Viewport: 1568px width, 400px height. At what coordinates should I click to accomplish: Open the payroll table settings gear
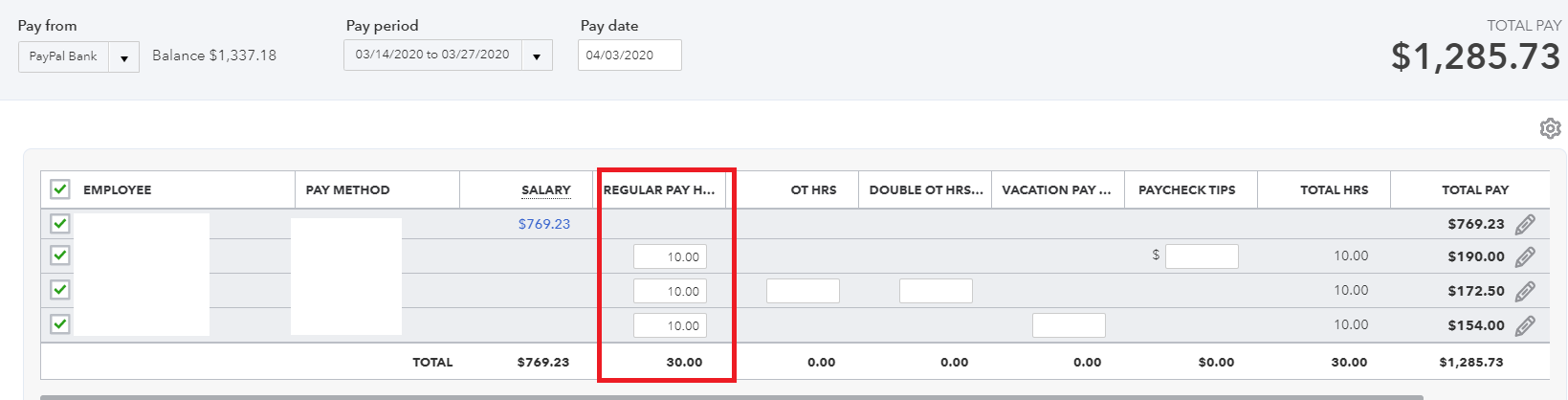pos(1551,128)
